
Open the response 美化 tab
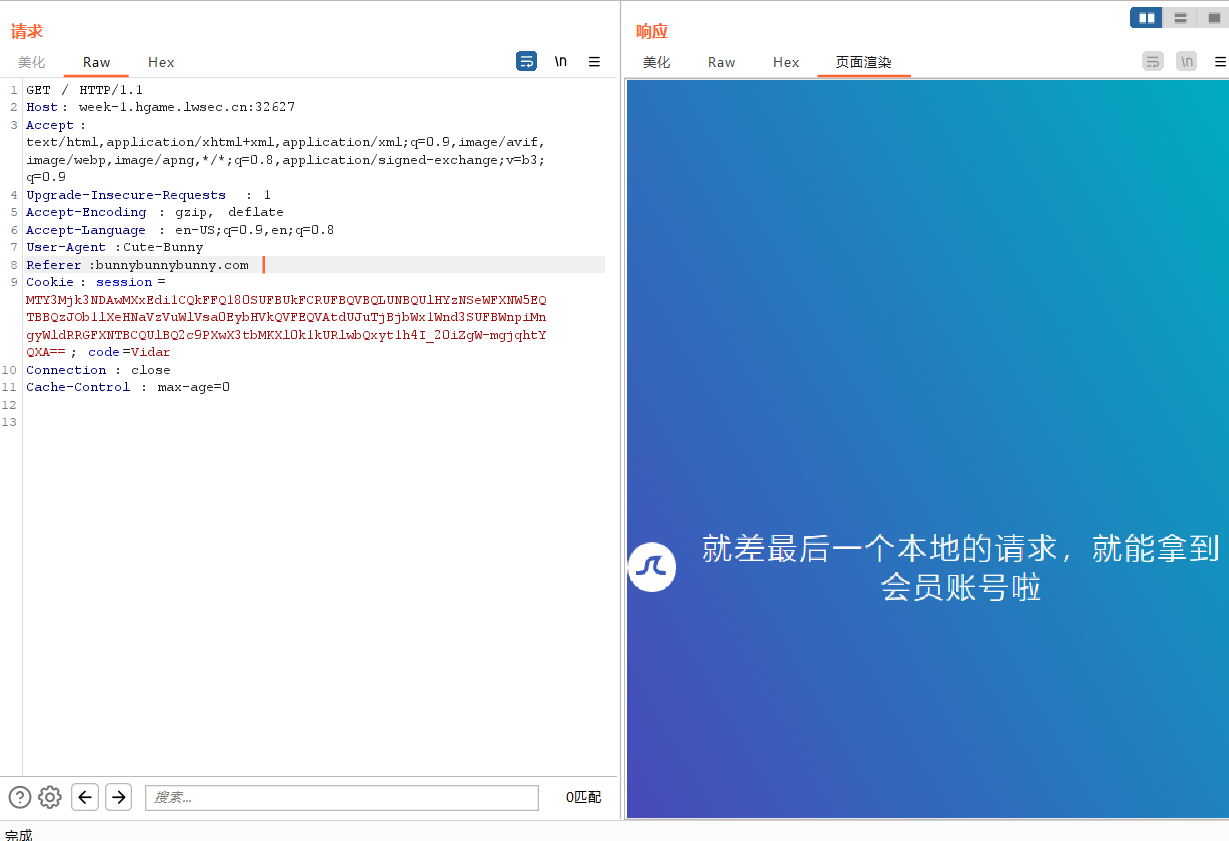656,62
